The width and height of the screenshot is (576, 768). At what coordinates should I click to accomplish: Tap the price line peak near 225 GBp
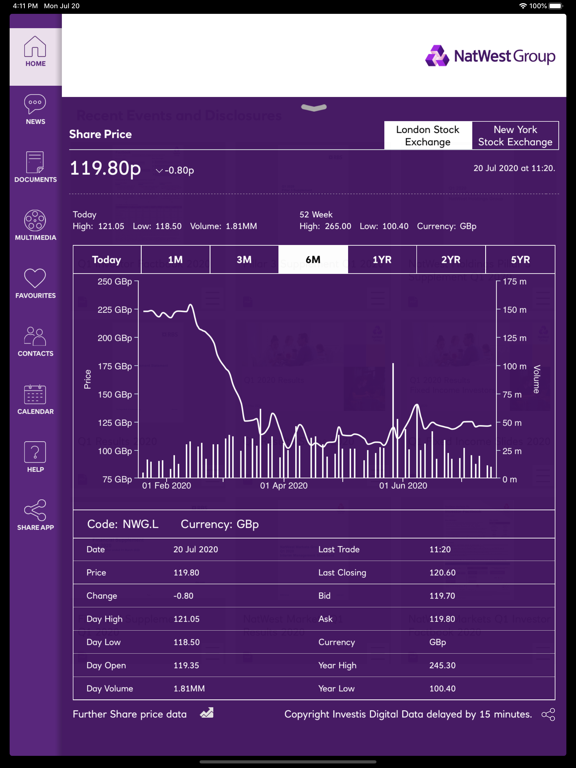coord(191,306)
